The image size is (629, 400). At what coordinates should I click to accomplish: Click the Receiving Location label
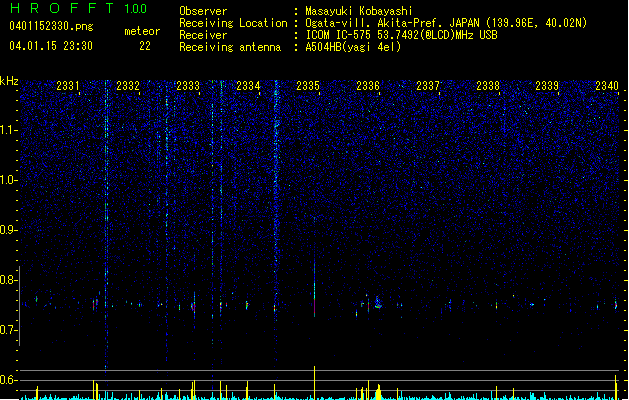coord(233,23)
